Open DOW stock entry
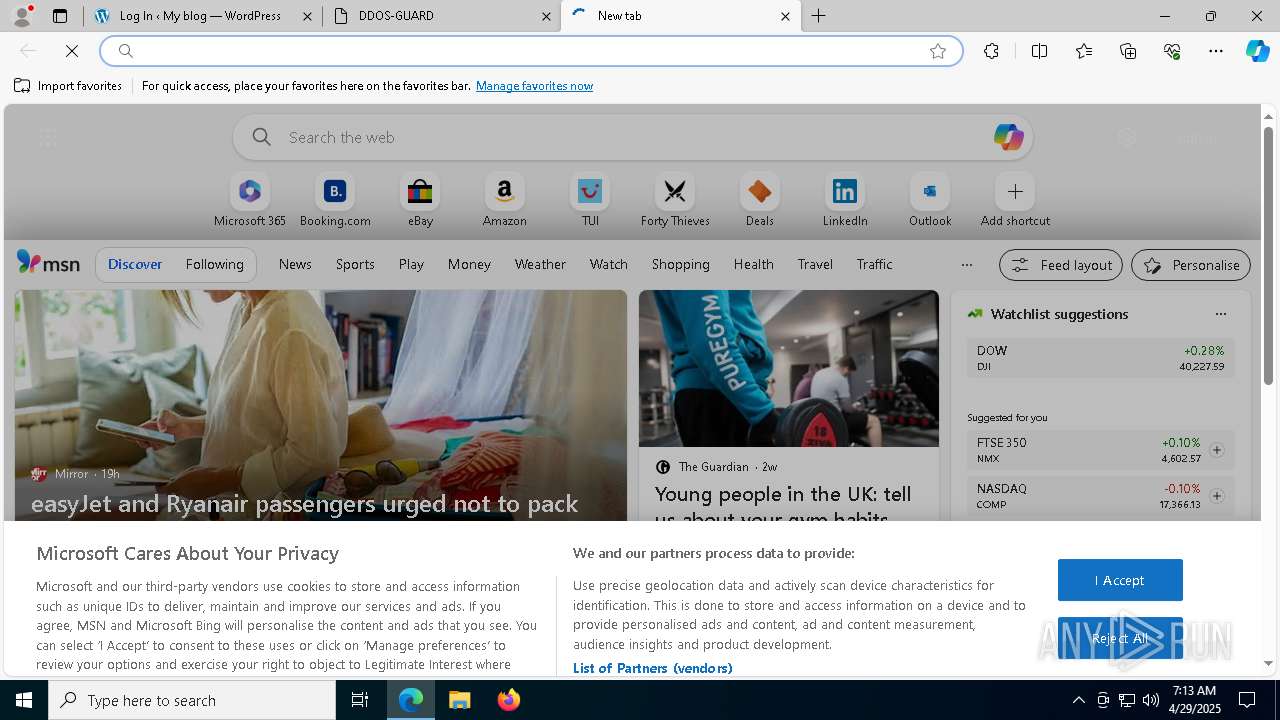 (x=1100, y=358)
